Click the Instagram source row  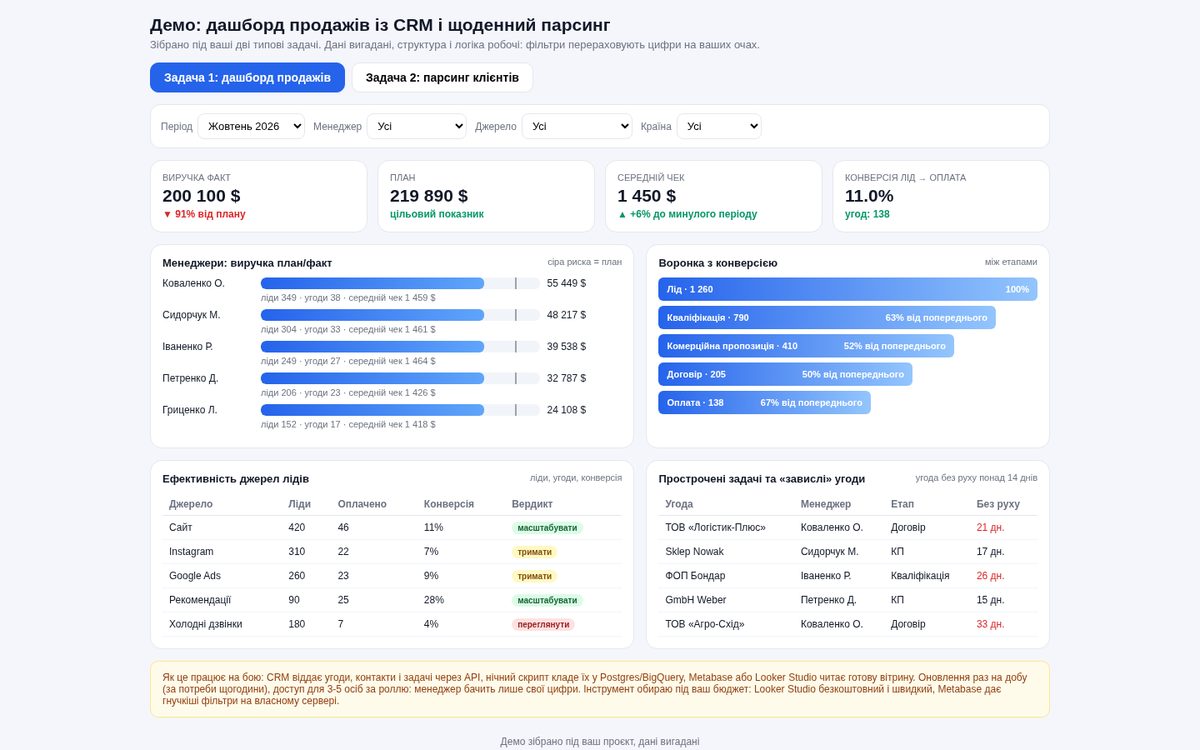click(x=392, y=552)
